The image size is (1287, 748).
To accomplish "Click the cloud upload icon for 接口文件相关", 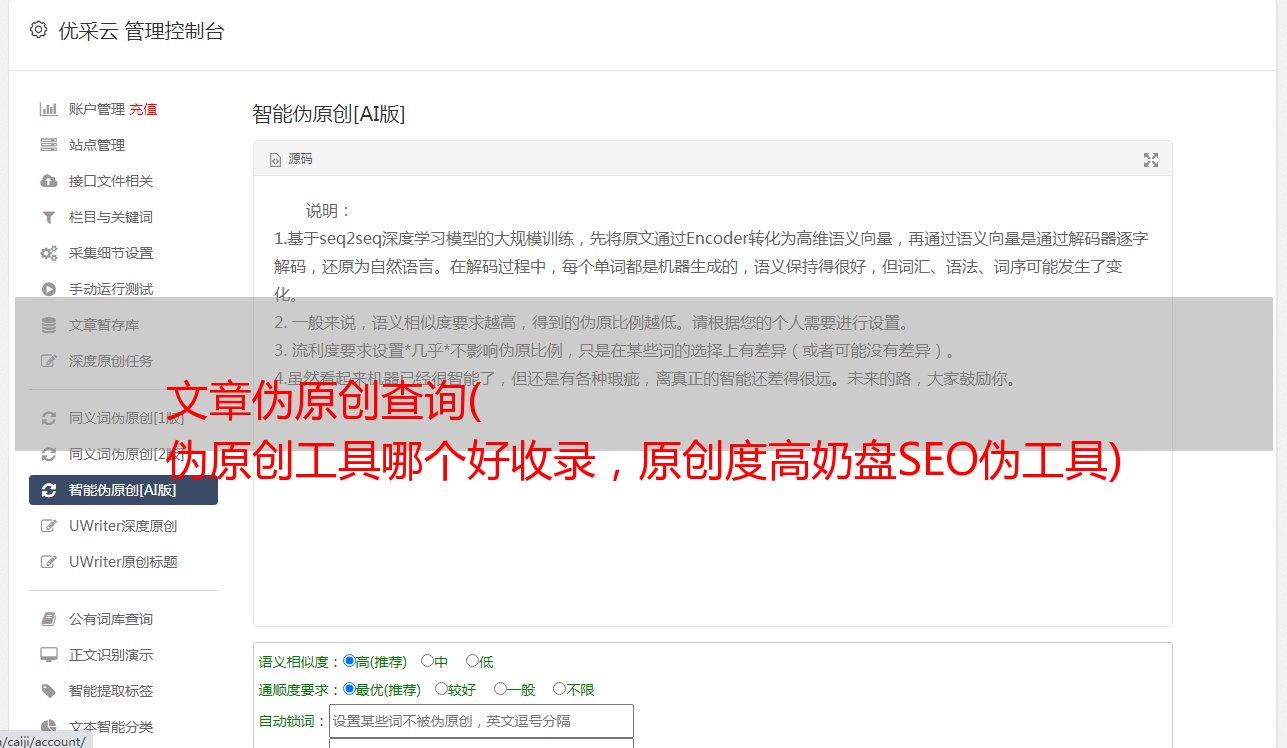I will point(48,181).
